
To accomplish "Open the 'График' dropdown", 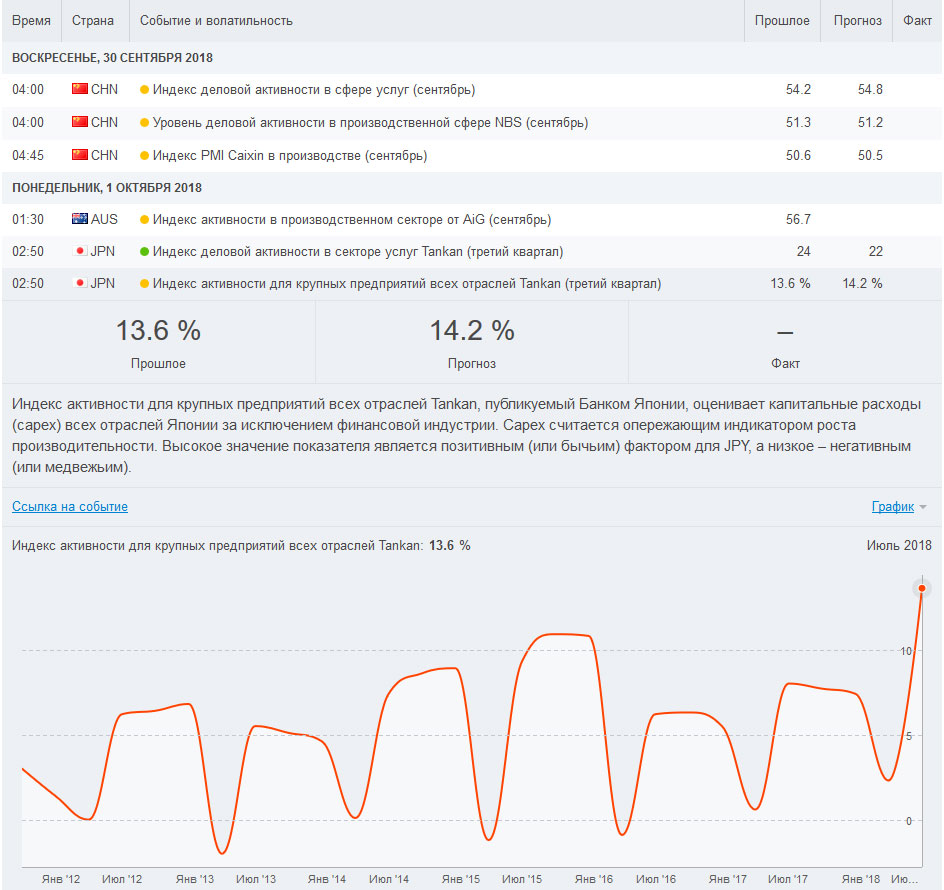I will [898, 507].
